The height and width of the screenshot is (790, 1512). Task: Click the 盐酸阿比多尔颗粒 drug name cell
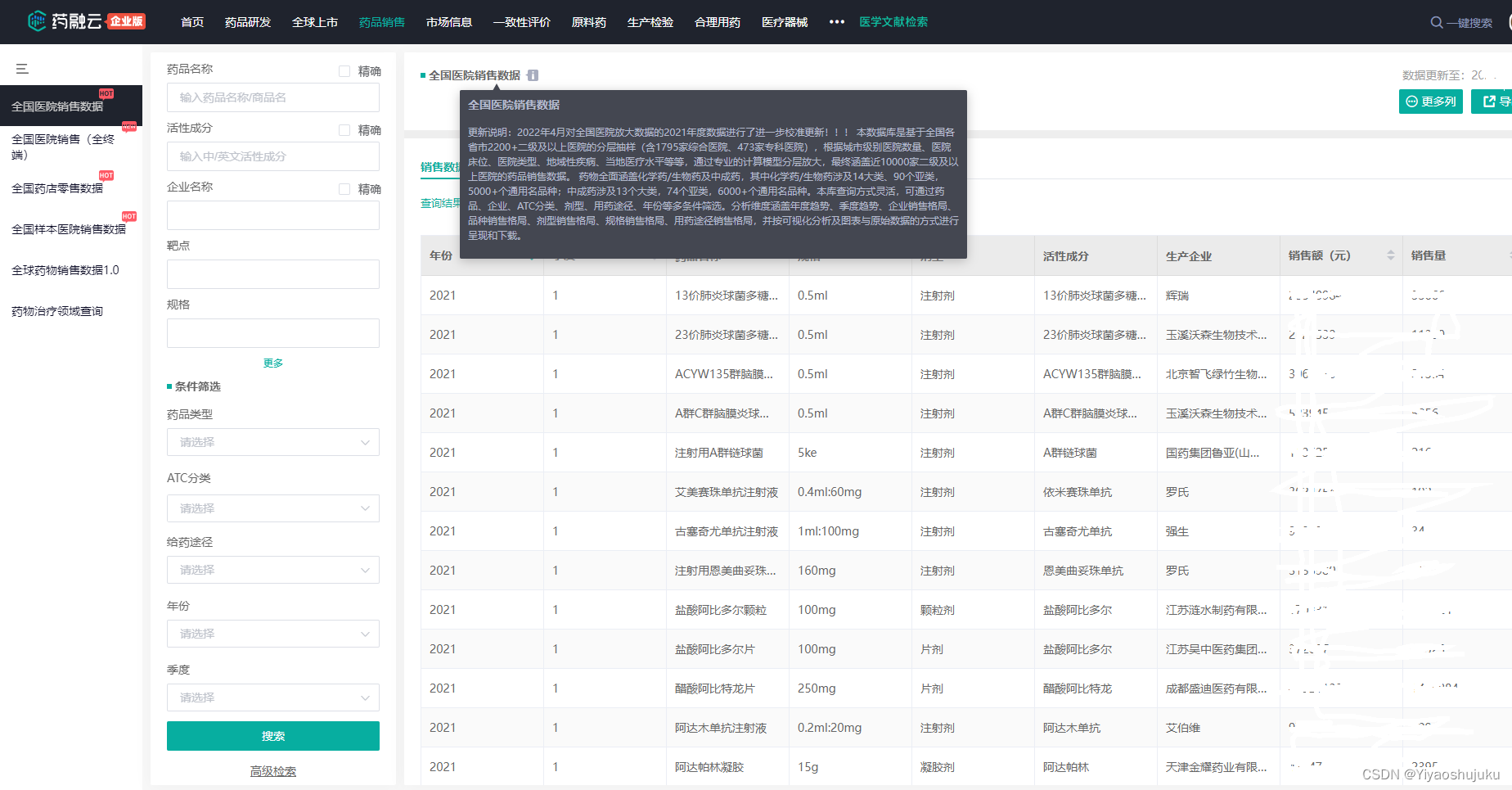pyautogui.click(x=721, y=610)
